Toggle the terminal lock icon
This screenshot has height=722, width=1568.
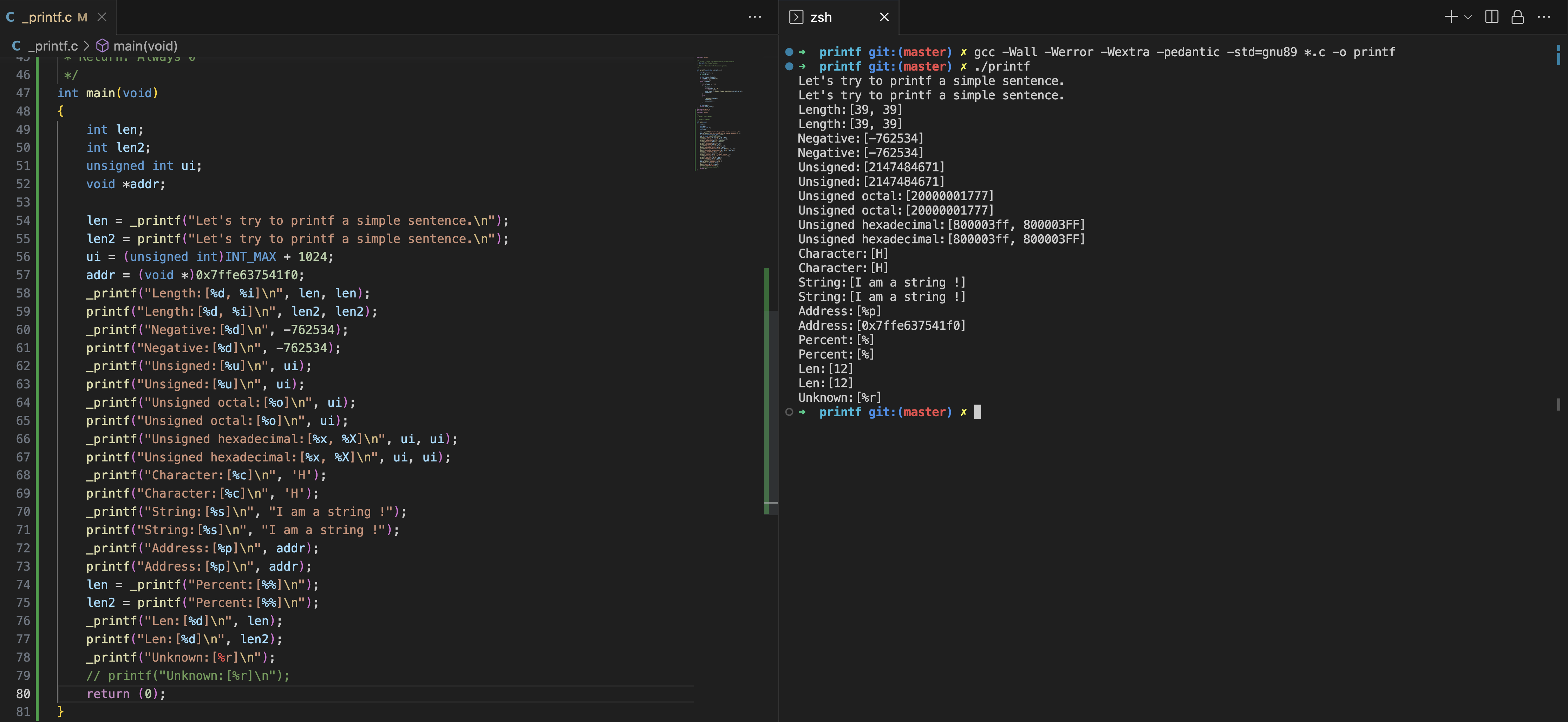[x=1517, y=17]
